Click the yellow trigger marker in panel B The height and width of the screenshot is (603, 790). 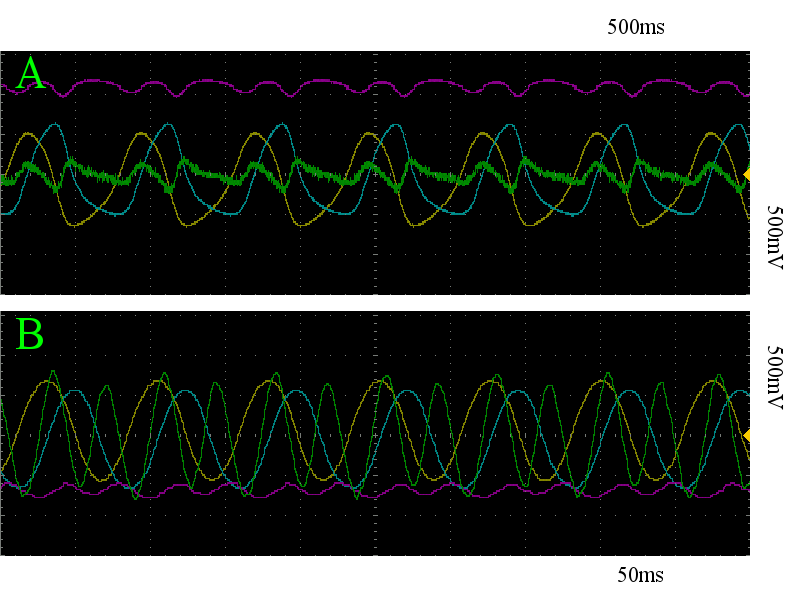pos(747,435)
